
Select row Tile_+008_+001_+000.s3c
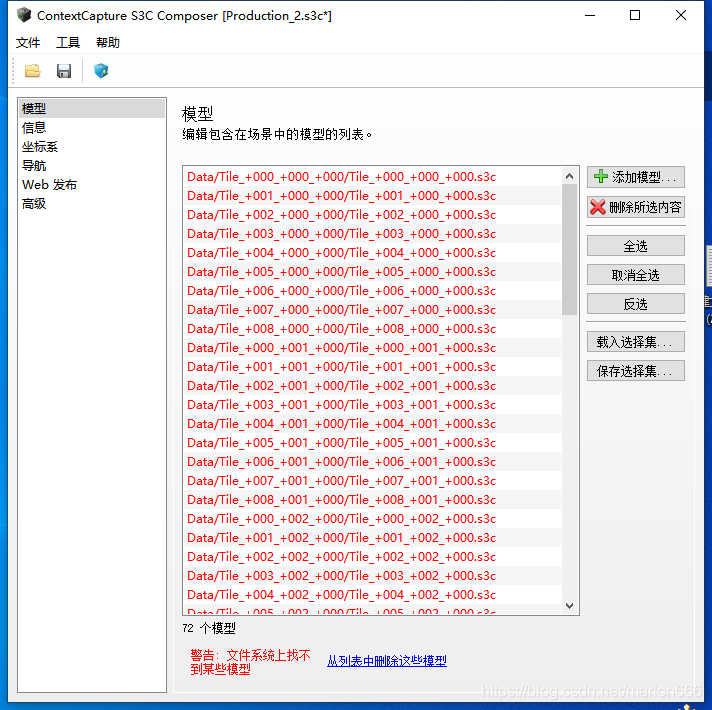(x=372, y=500)
